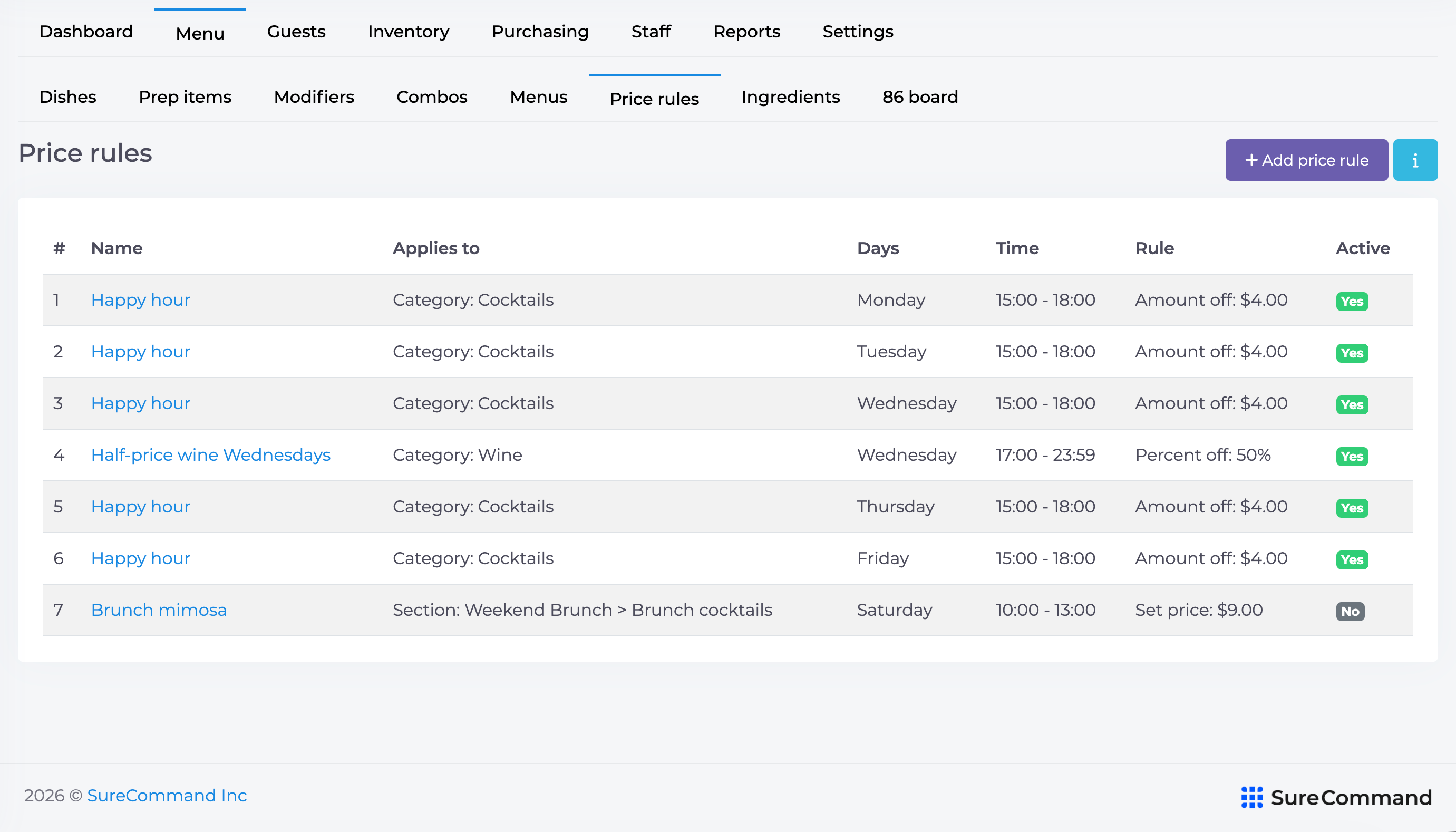Click the blue info icon button
The height and width of the screenshot is (832, 1456).
[x=1415, y=160]
